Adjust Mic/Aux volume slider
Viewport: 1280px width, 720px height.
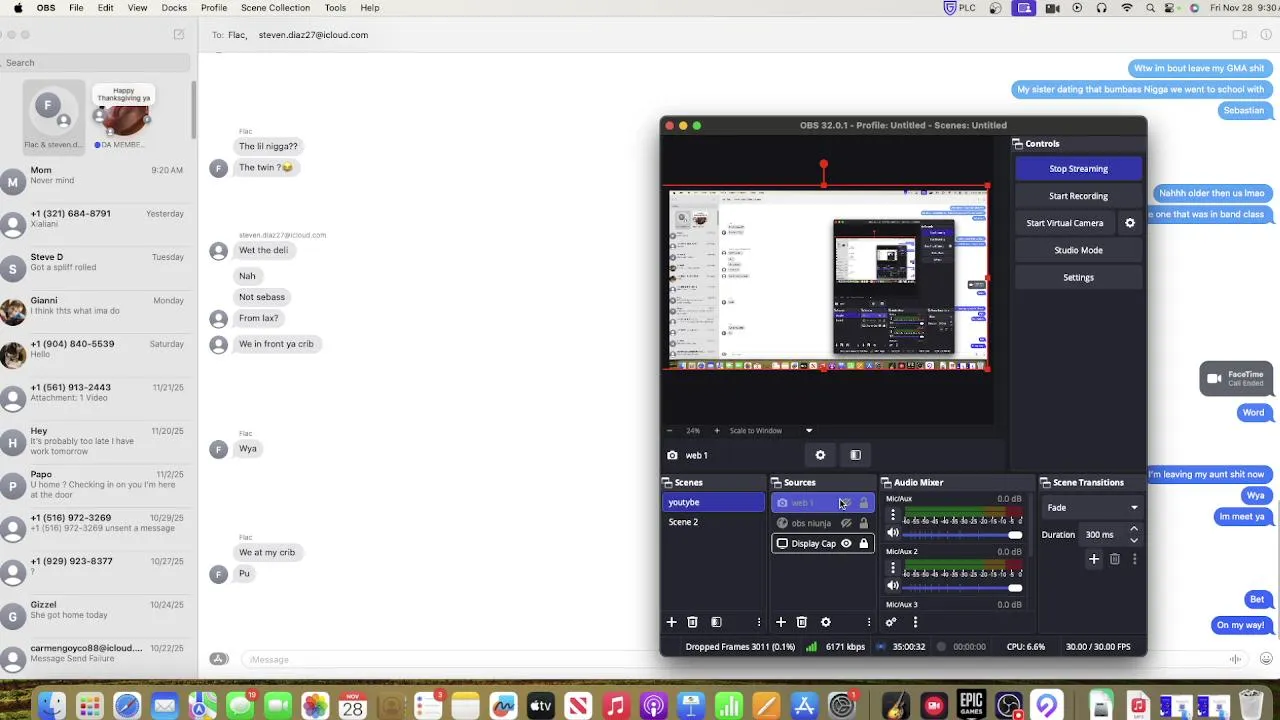point(963,535)
